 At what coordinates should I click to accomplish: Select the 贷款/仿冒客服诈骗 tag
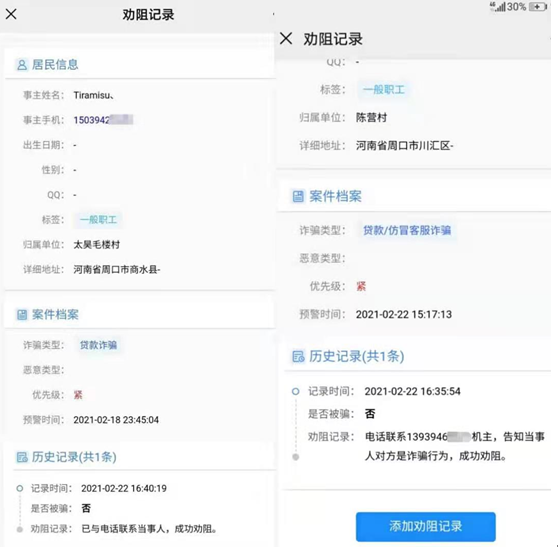pyautogui.click(x=407, y=230)
